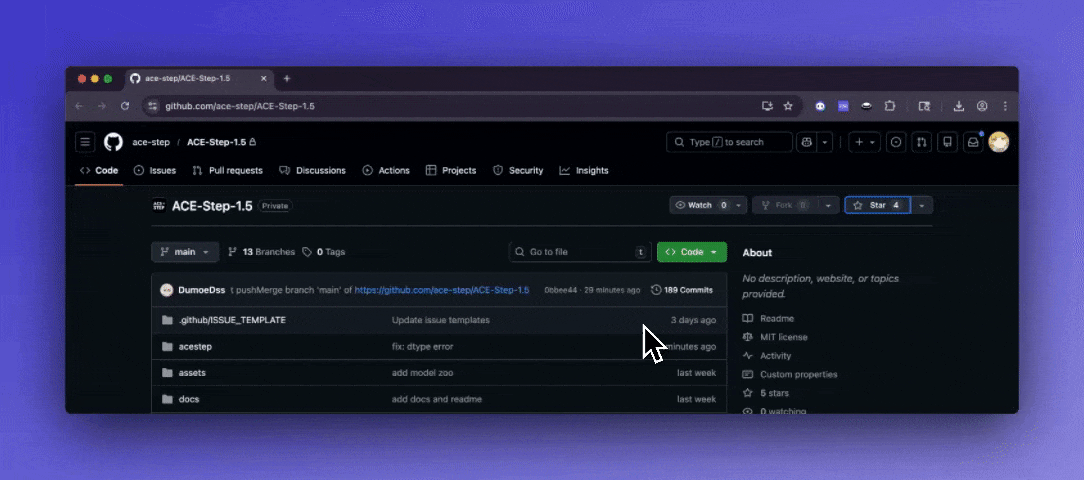Go back in browser history
Screen dimensions: 1084x480
[79, 107]
